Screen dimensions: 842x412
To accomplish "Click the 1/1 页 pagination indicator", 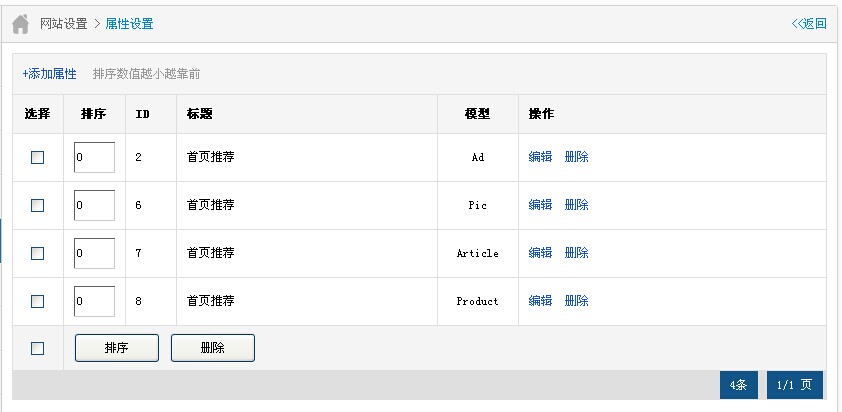I will point(795,385).
